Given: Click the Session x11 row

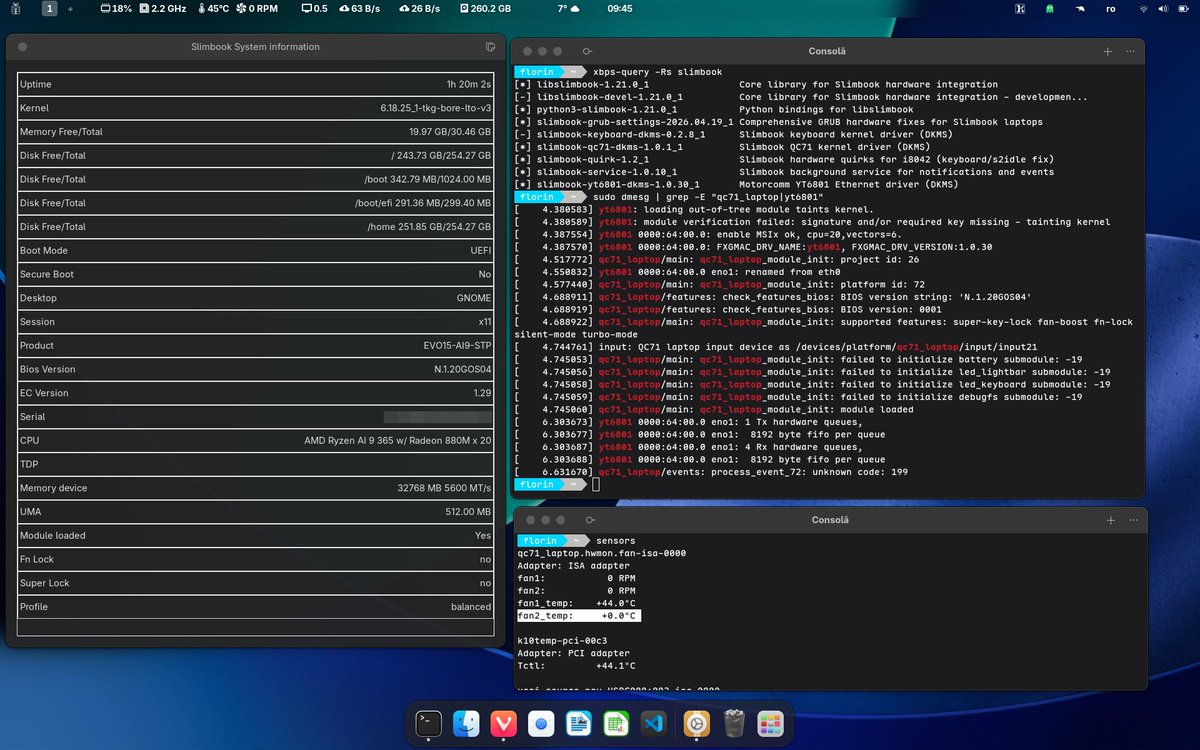Looking at the screenshot, I should (x=255, y=322).
